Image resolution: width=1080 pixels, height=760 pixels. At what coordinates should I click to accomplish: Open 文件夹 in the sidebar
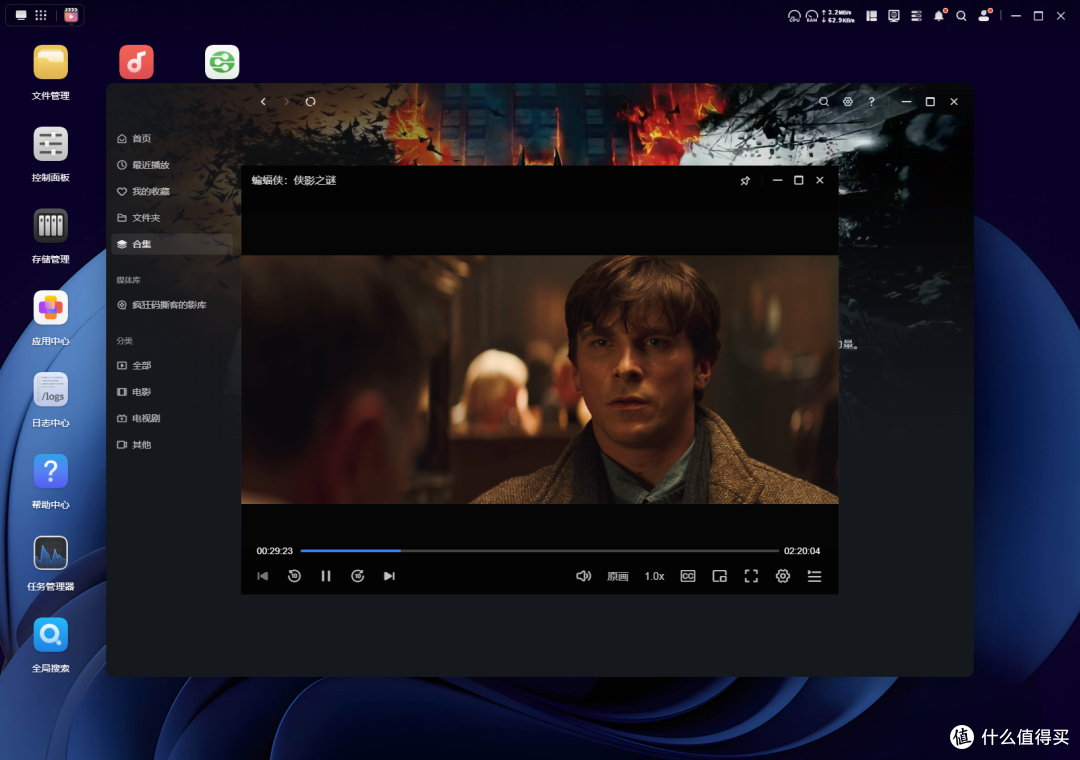click(x=172, y=218)
